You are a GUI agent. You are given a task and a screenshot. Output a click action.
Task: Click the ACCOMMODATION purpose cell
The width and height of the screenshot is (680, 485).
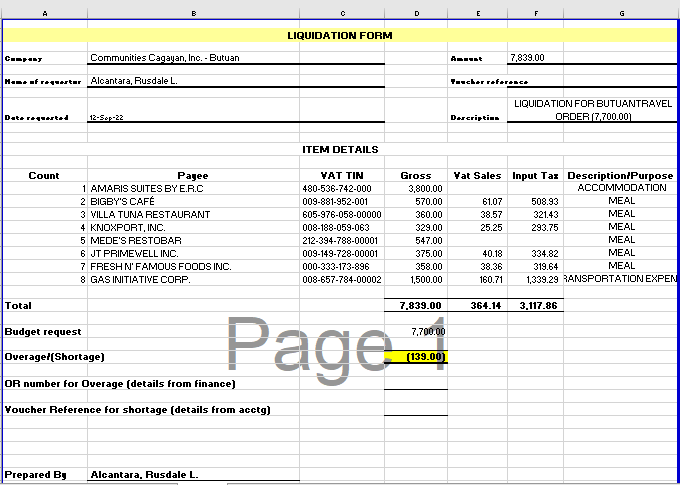621,188
